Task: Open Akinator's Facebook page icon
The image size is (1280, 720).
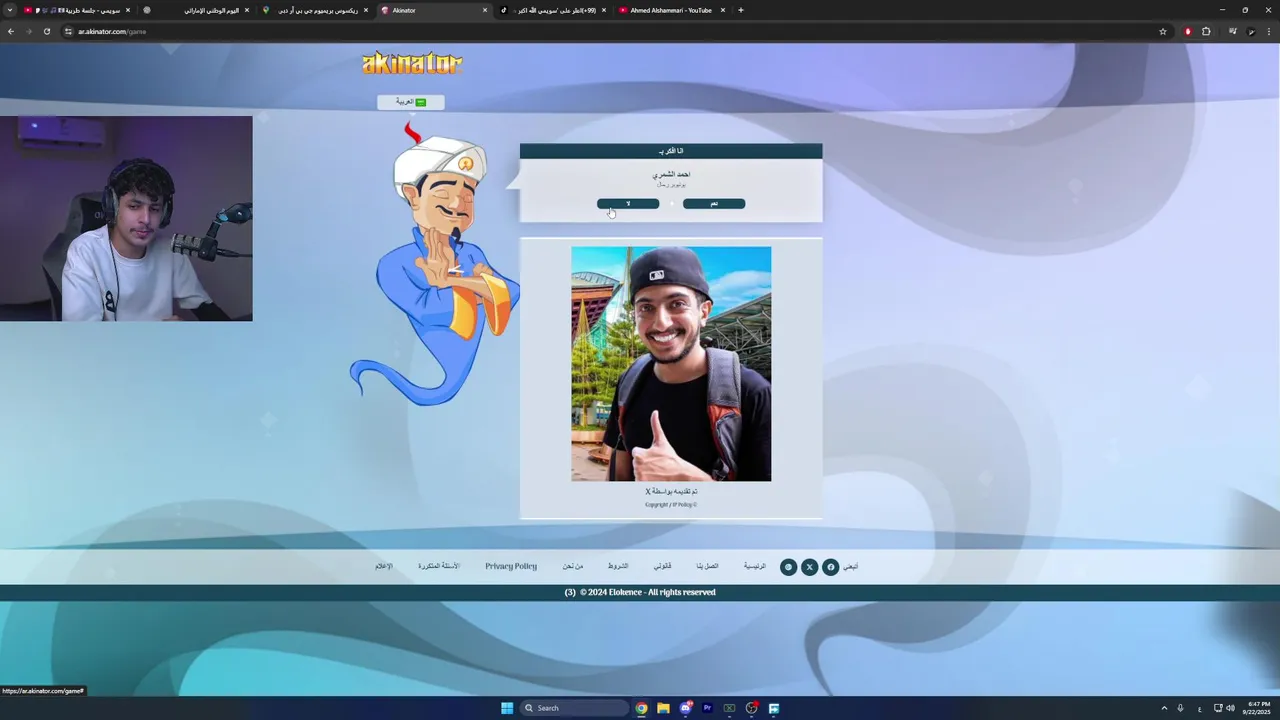Action: [830, 567]
